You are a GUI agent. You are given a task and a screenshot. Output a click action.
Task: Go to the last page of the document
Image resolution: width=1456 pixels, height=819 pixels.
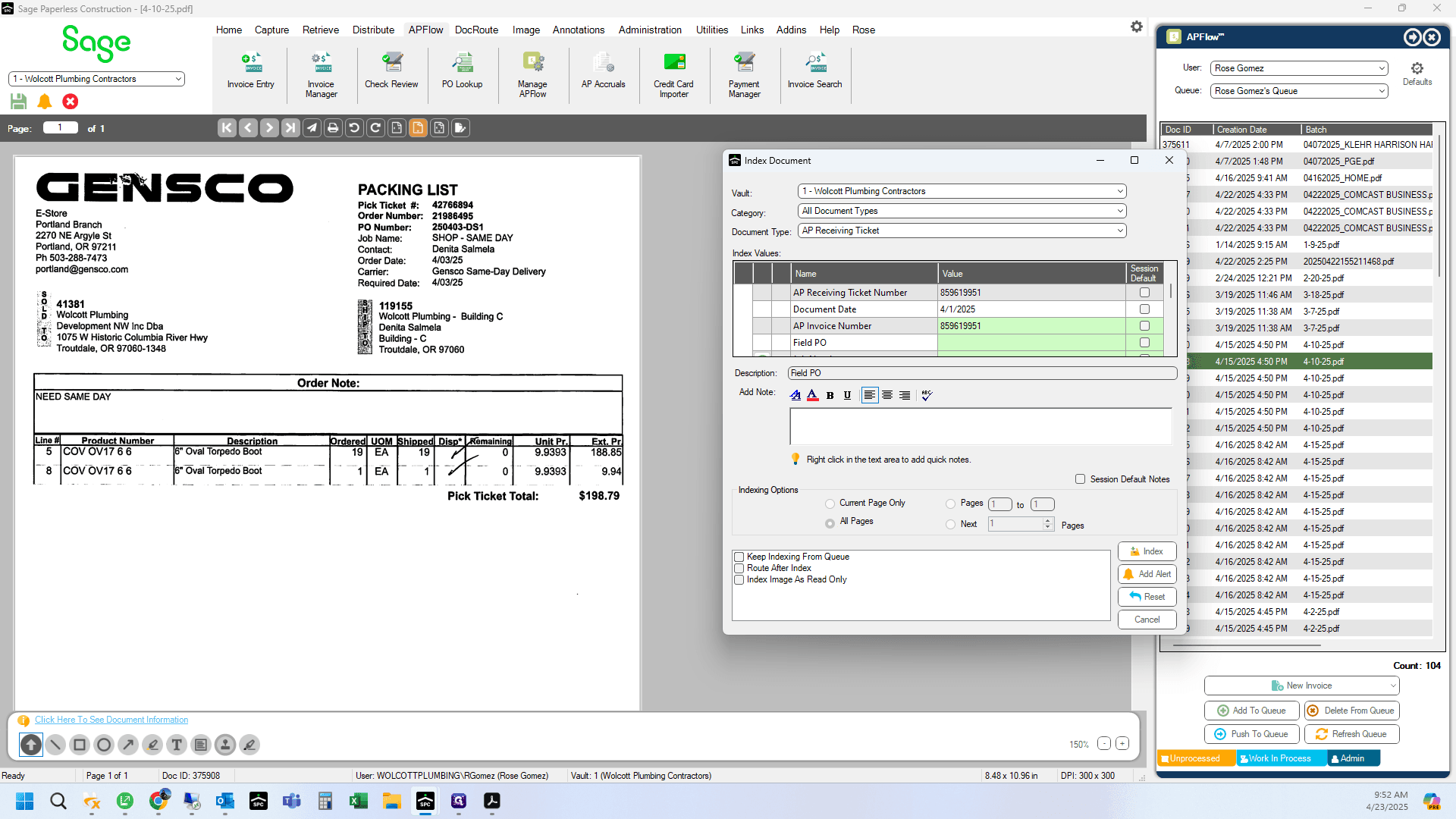point(290,128)
